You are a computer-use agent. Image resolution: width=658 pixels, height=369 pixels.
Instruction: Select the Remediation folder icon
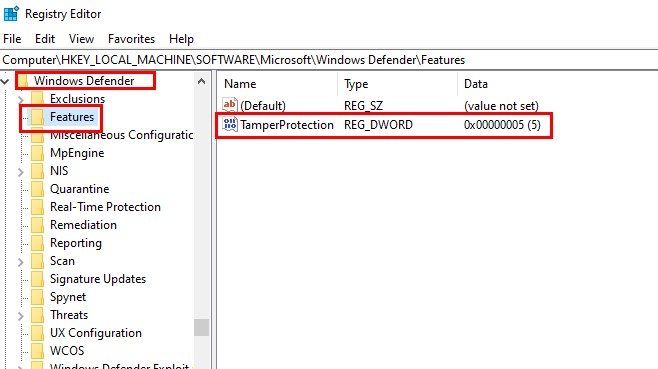[37, 225]
